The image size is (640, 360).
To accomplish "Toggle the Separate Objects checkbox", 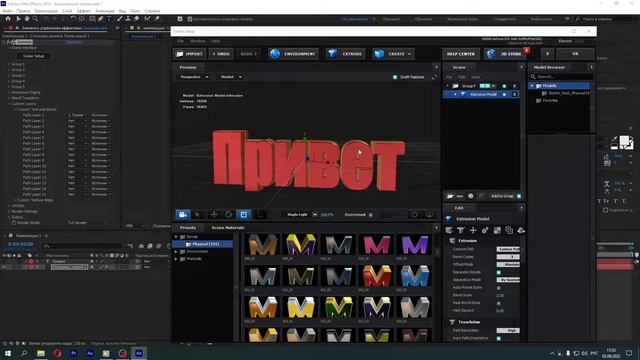I will tap(499, 272).
